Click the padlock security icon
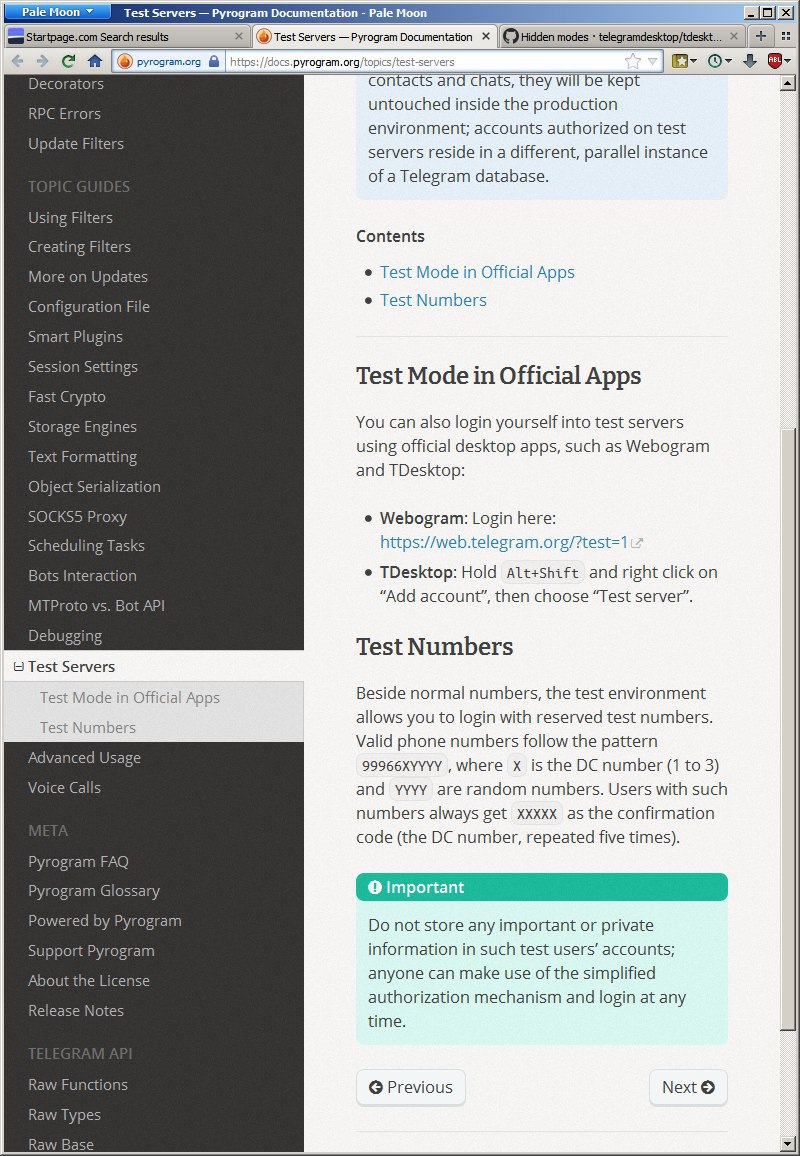 (x=214, y=61)
